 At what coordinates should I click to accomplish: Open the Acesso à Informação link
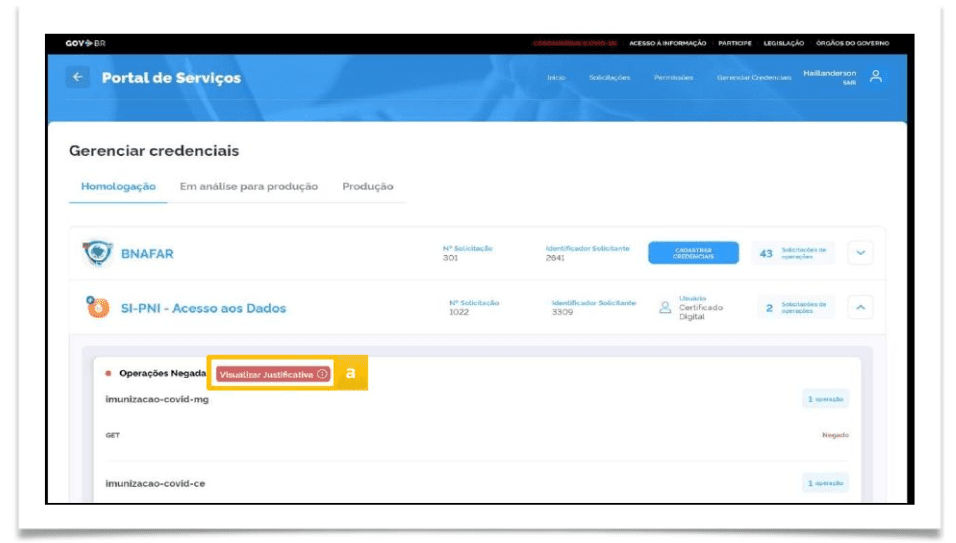coord(668,43)
